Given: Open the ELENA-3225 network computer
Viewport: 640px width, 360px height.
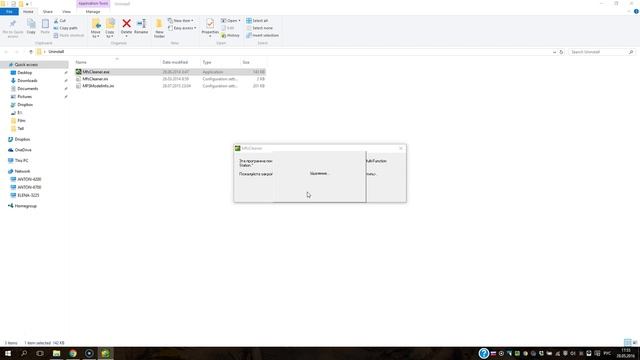Looking at the screenshot, I should pos(28,196).
